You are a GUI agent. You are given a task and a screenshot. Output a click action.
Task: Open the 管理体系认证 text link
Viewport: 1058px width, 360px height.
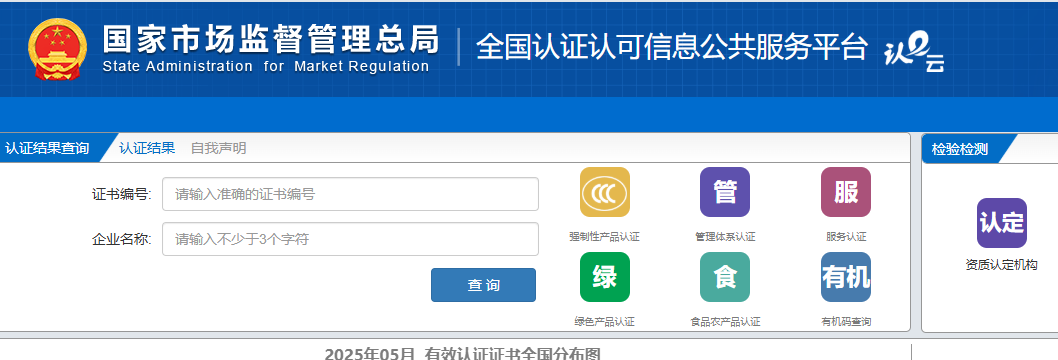pos(725,237)
